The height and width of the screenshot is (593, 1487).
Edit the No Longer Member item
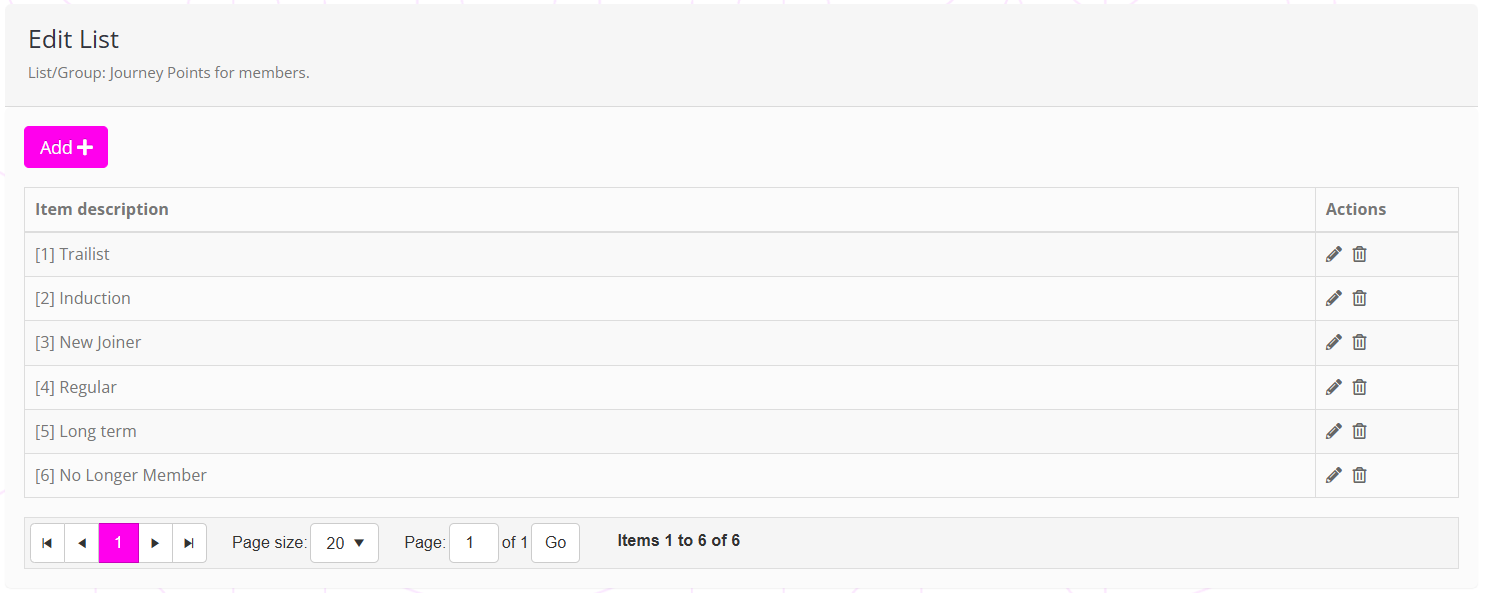tap(1333, 475)
